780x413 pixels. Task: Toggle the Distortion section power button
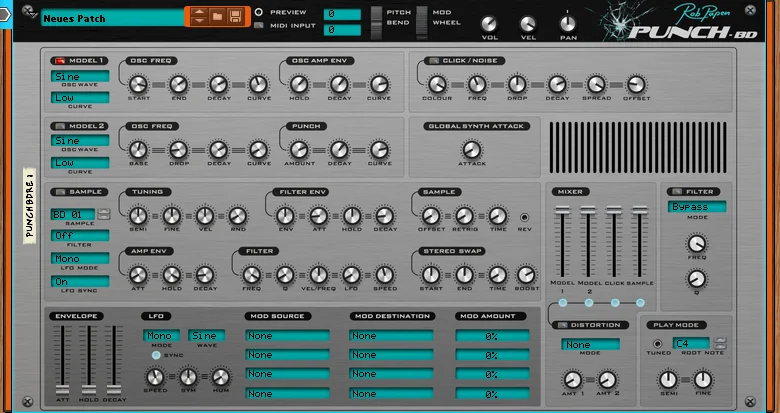click(x=562, y=325)
